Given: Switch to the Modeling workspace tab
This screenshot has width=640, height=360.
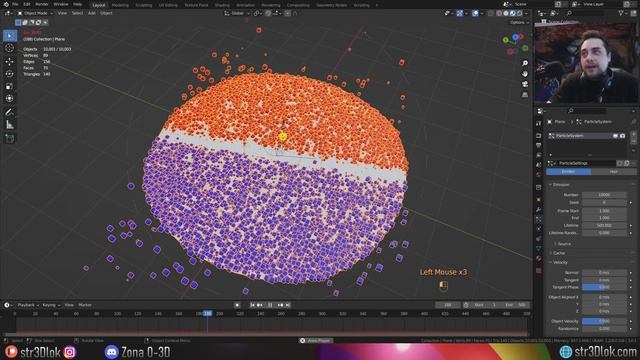Looking at the screenshot, I should pyautogui.click(x=120, y=5).
